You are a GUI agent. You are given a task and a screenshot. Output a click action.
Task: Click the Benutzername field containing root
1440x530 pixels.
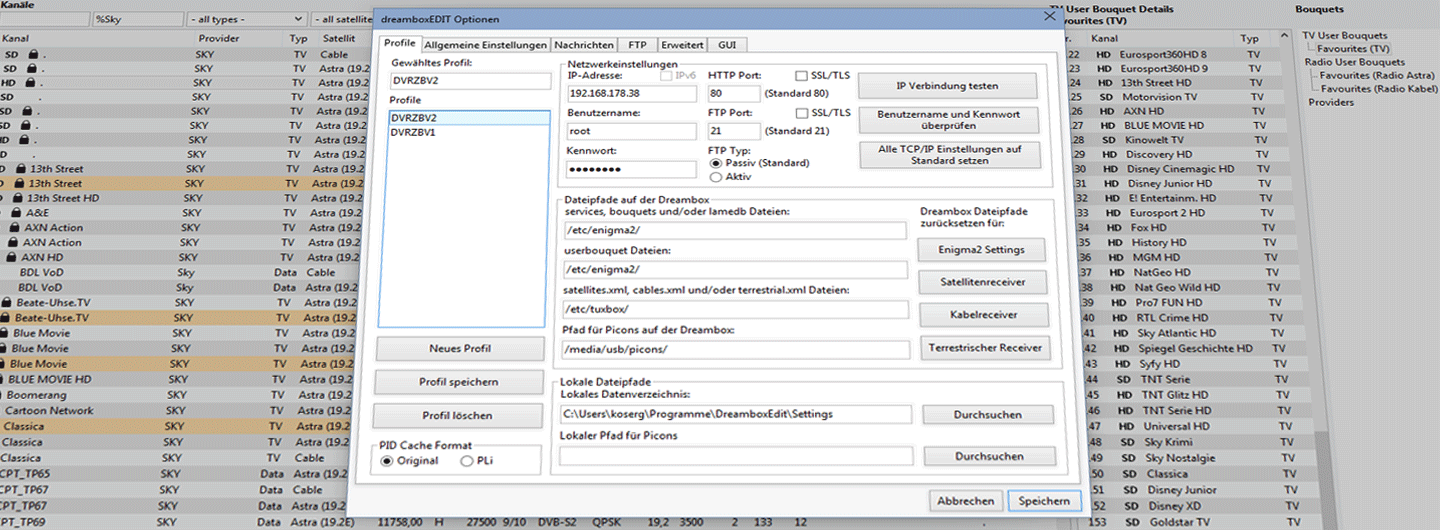(x=634, y=131)
